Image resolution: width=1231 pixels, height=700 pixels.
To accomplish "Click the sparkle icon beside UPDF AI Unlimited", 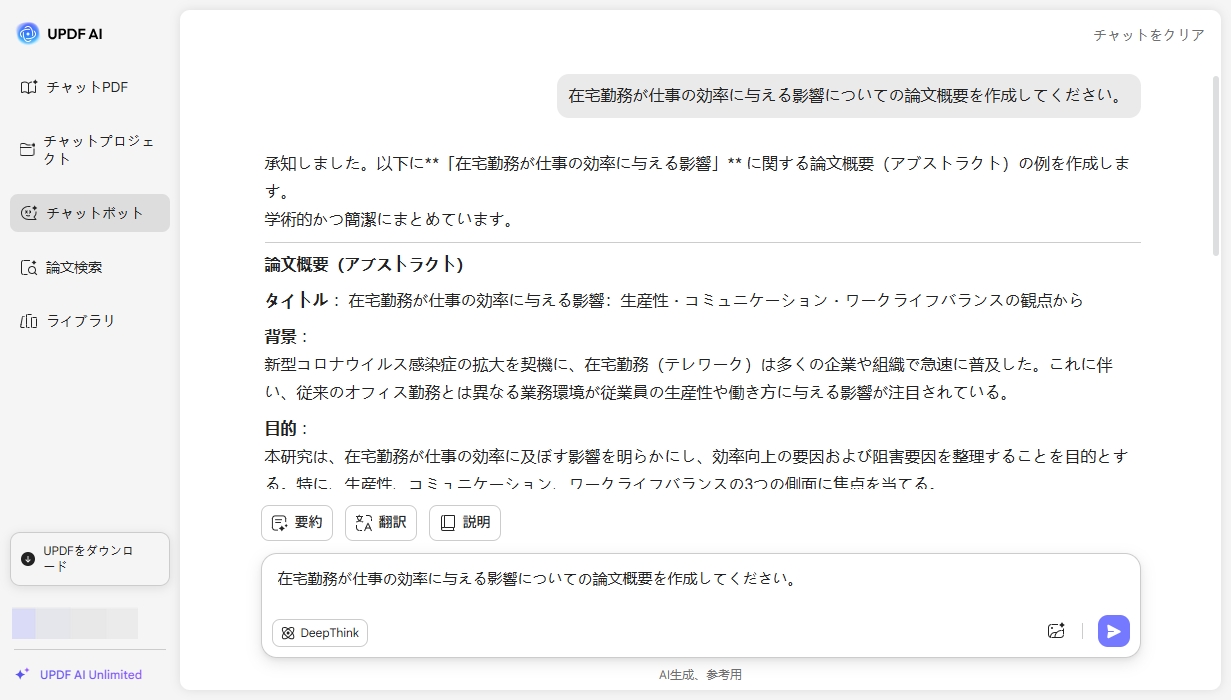I will pos(23,674).
